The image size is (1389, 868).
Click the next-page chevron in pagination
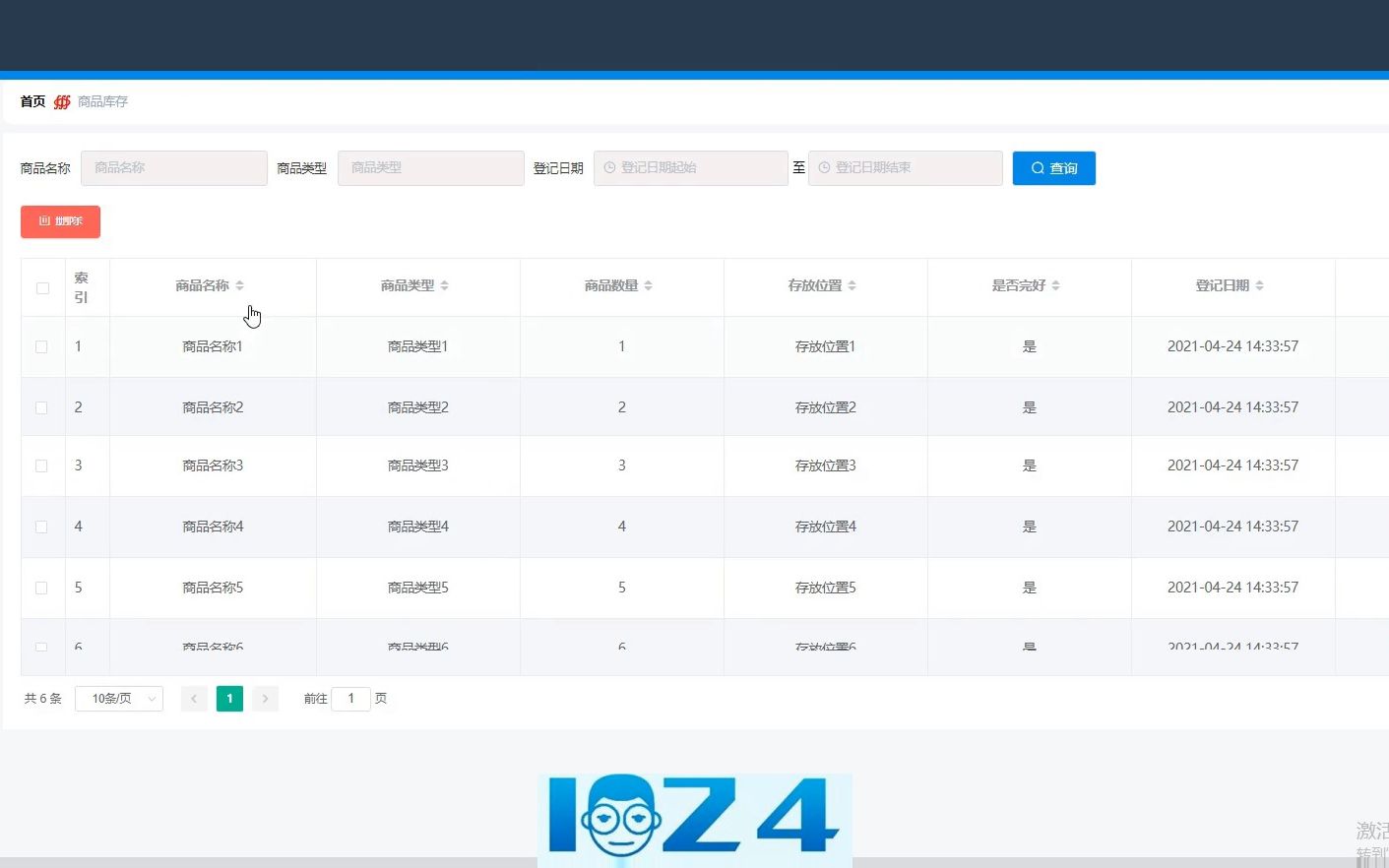265,698
